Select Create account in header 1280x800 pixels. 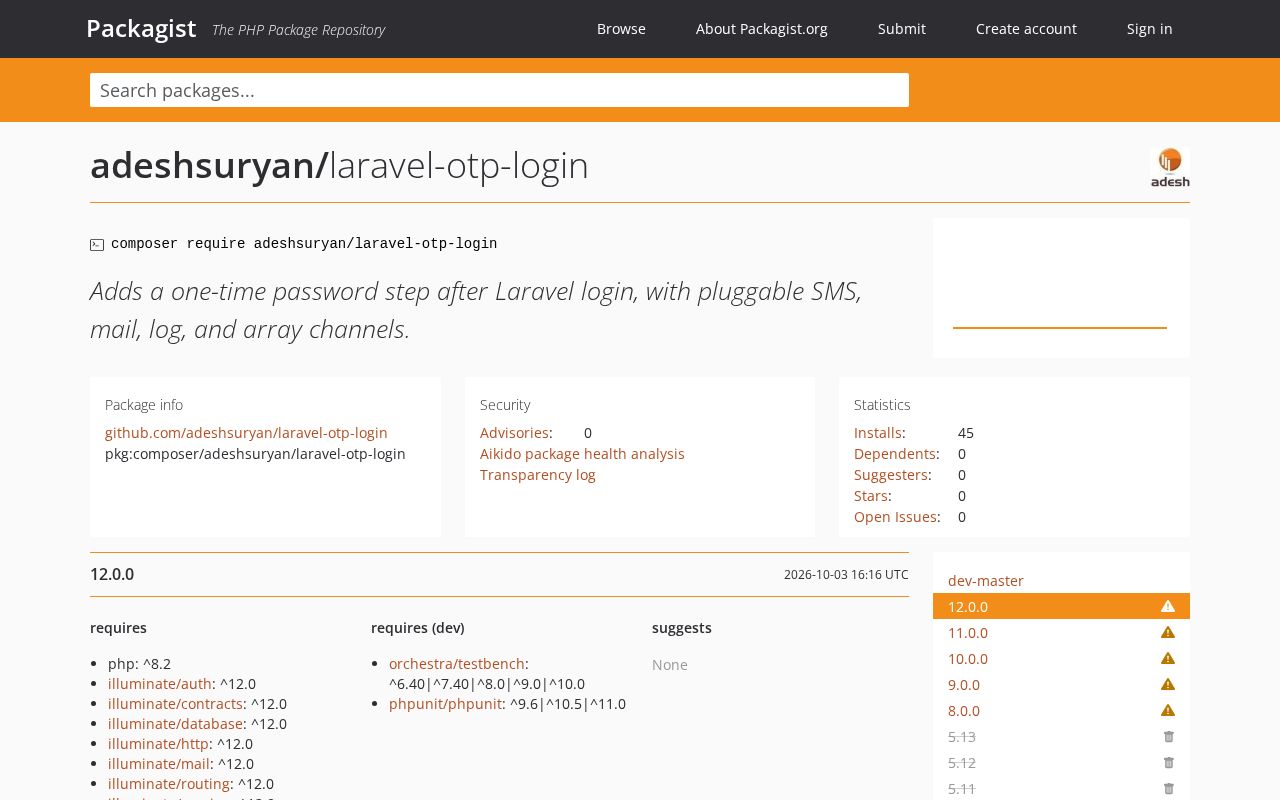point(1026,29)
